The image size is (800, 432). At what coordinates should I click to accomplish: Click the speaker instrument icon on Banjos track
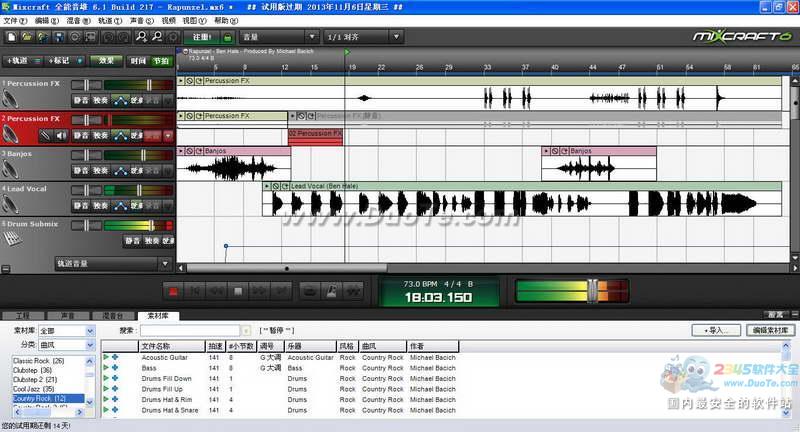coord(10,169)
